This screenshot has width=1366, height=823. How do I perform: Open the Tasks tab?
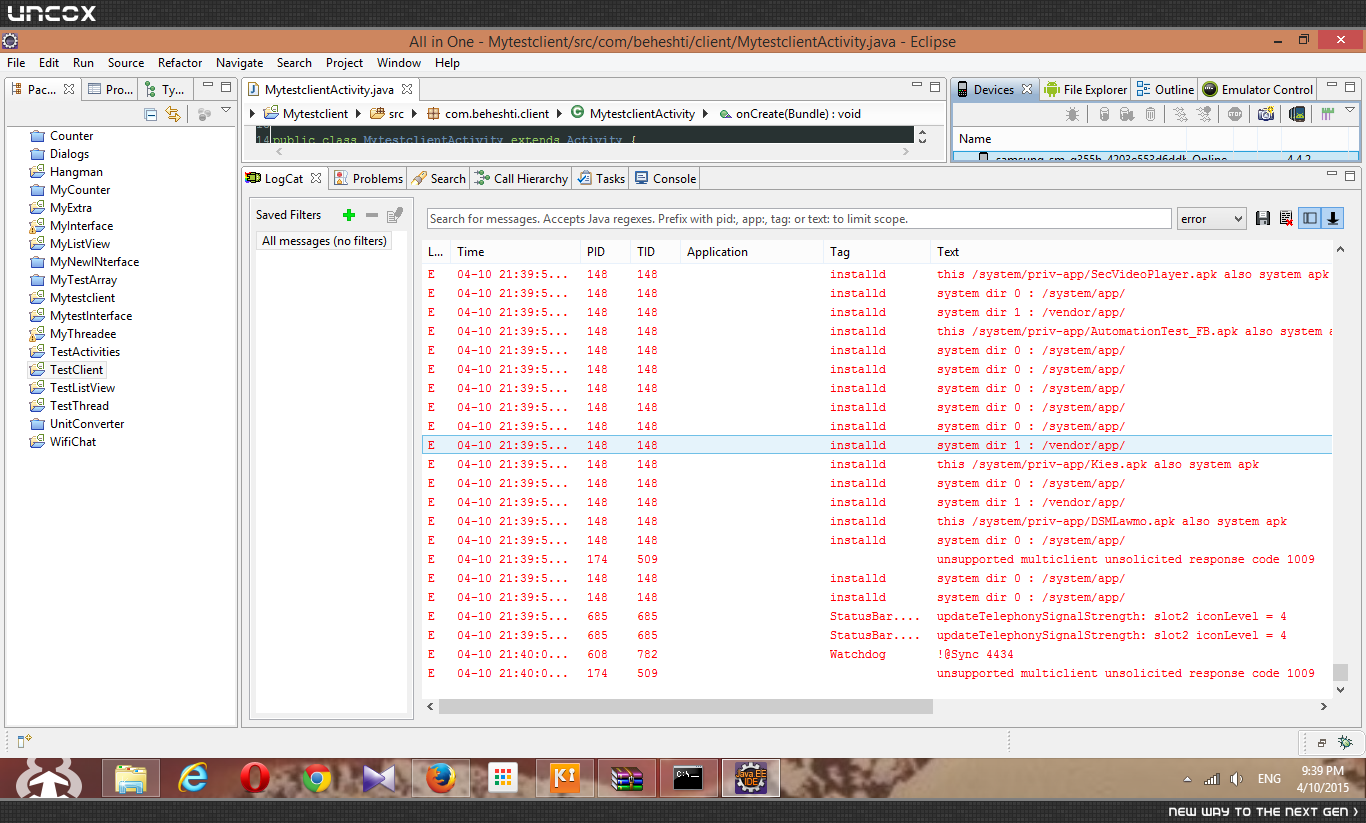tap(601, 179)
